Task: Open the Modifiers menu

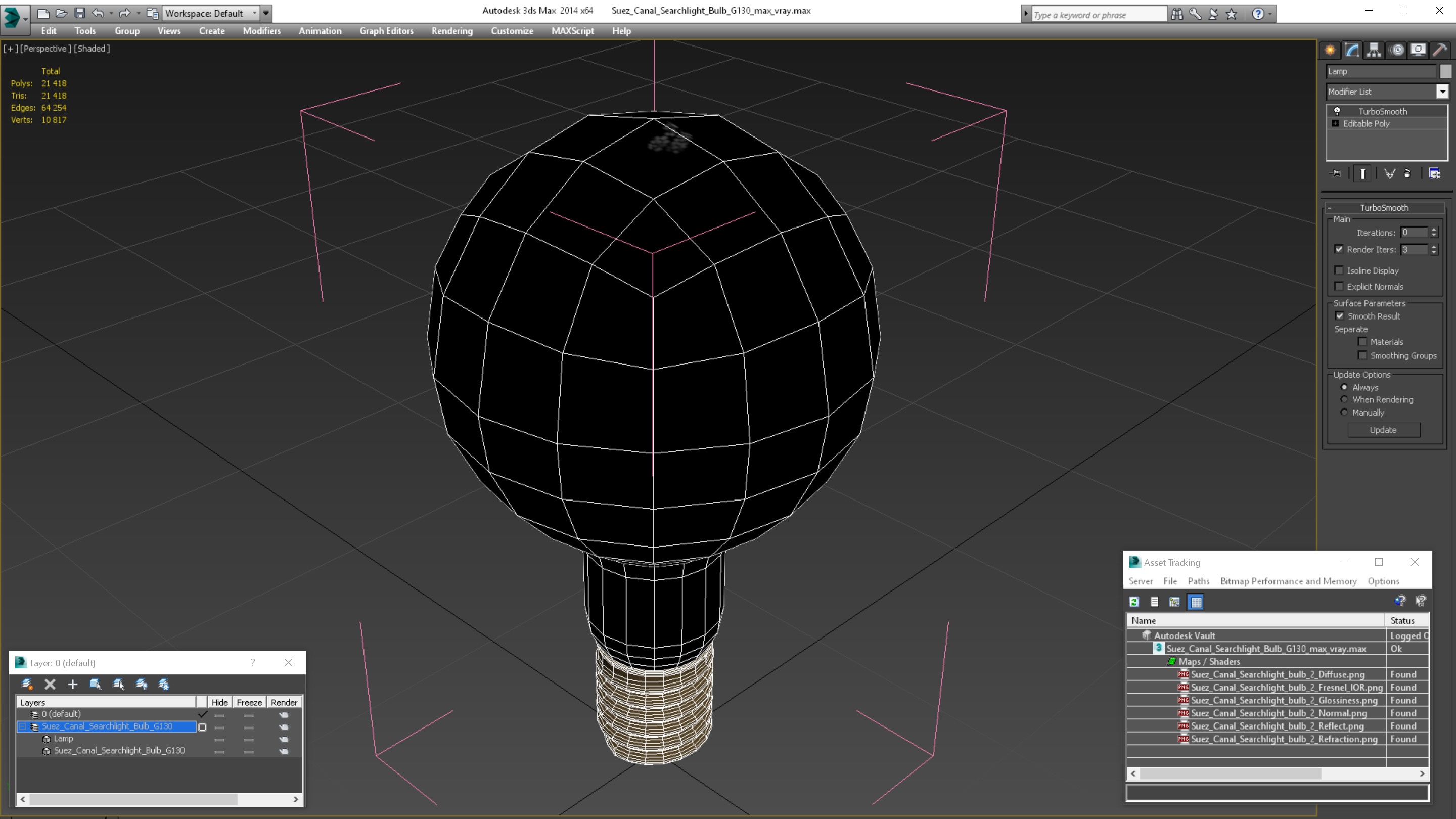Action: point(262,31)
